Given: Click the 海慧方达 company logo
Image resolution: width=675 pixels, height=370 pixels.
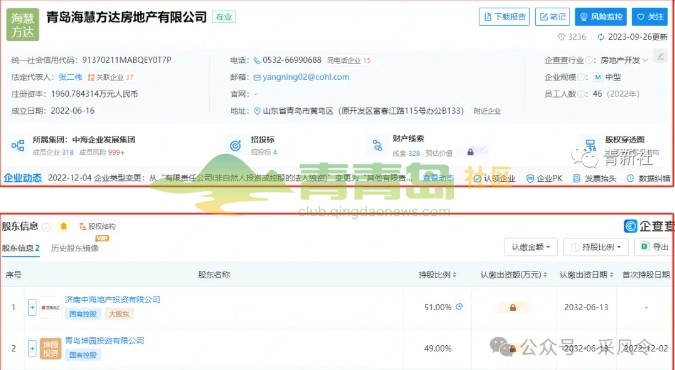Looking at the screenshot, I should click(x=22, y=25).
